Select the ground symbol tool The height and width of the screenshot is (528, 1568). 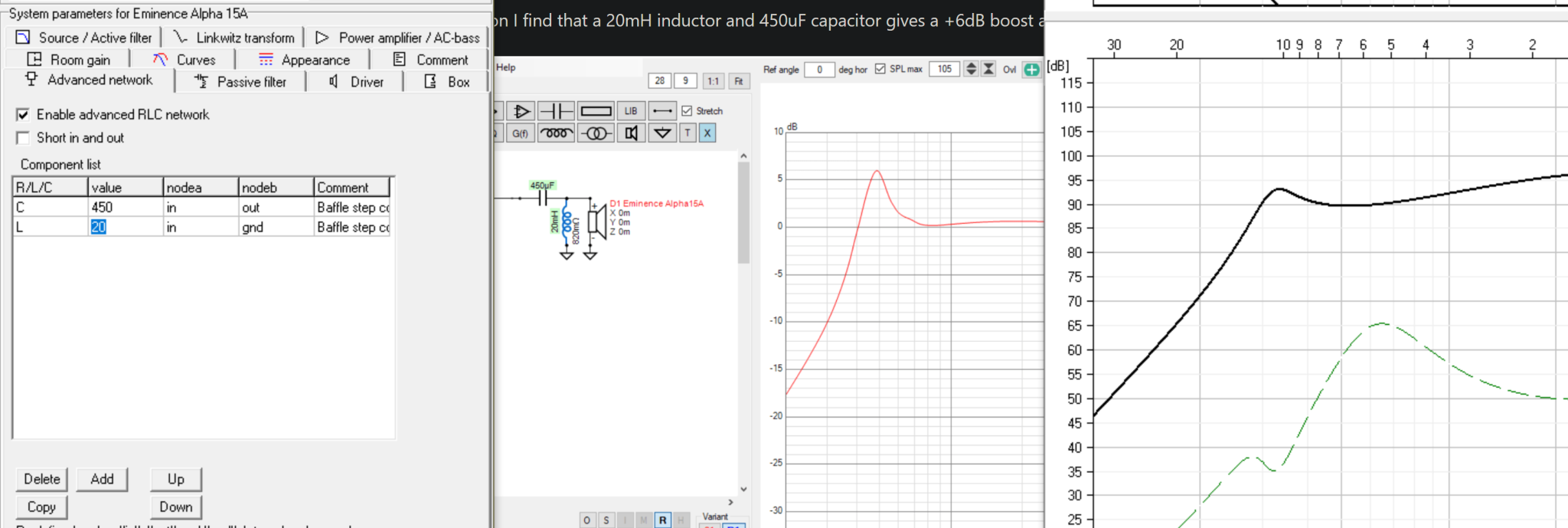click(662, 133)
